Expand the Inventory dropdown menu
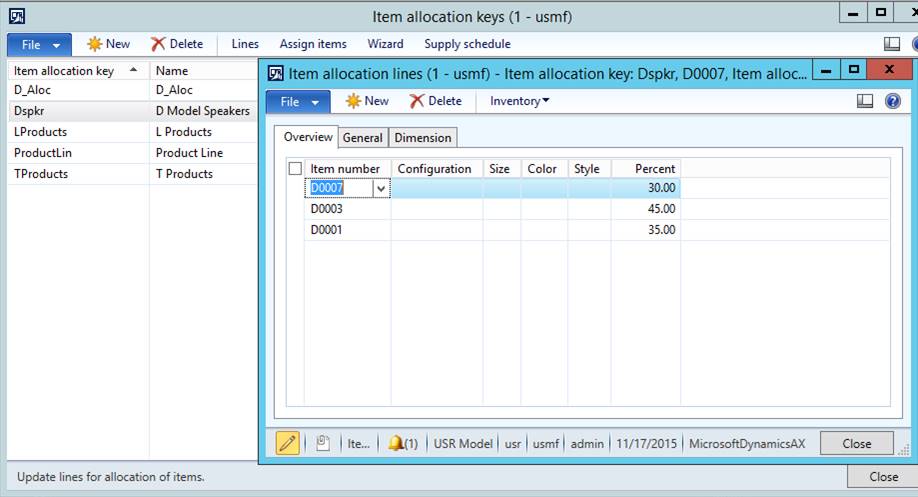918x497 pixels. 519,101
